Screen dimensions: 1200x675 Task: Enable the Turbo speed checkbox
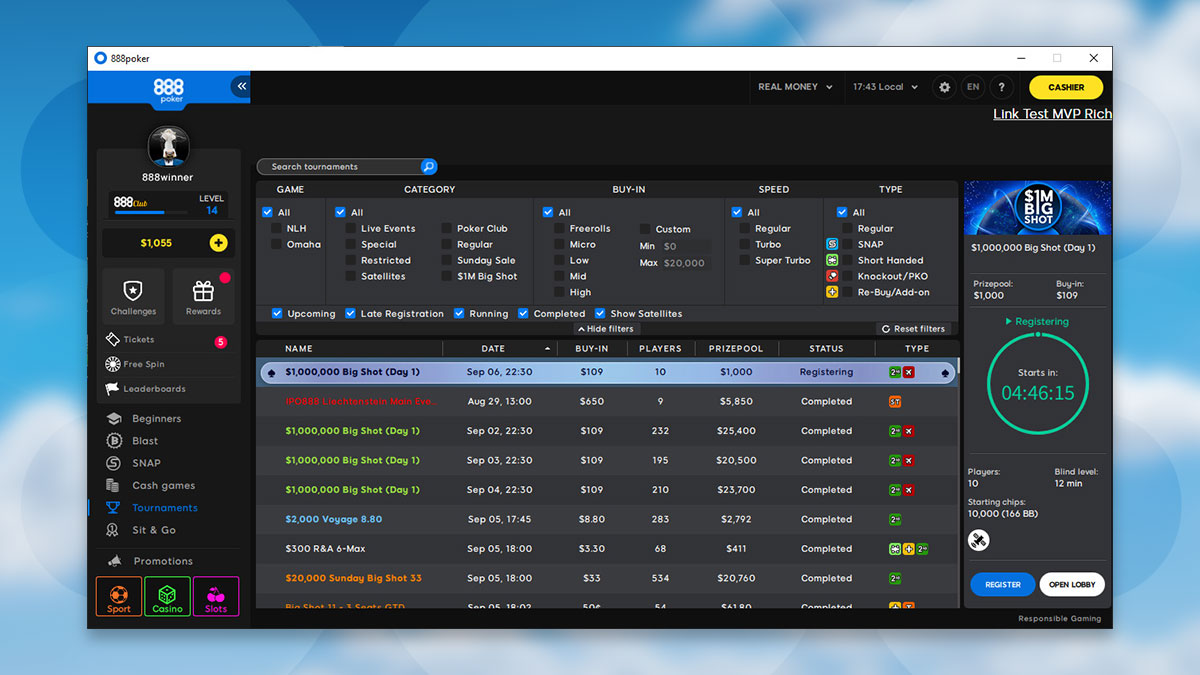coord(745,244)
